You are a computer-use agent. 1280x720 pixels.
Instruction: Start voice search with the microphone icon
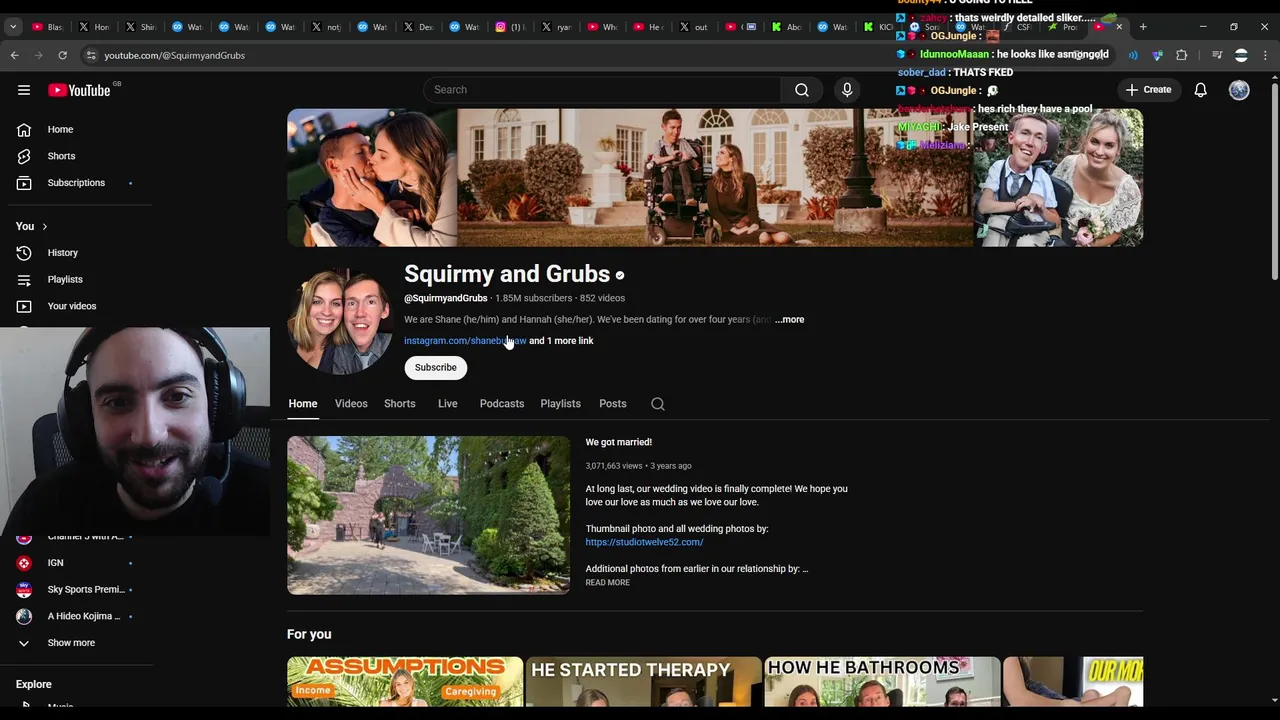point(847,90)
